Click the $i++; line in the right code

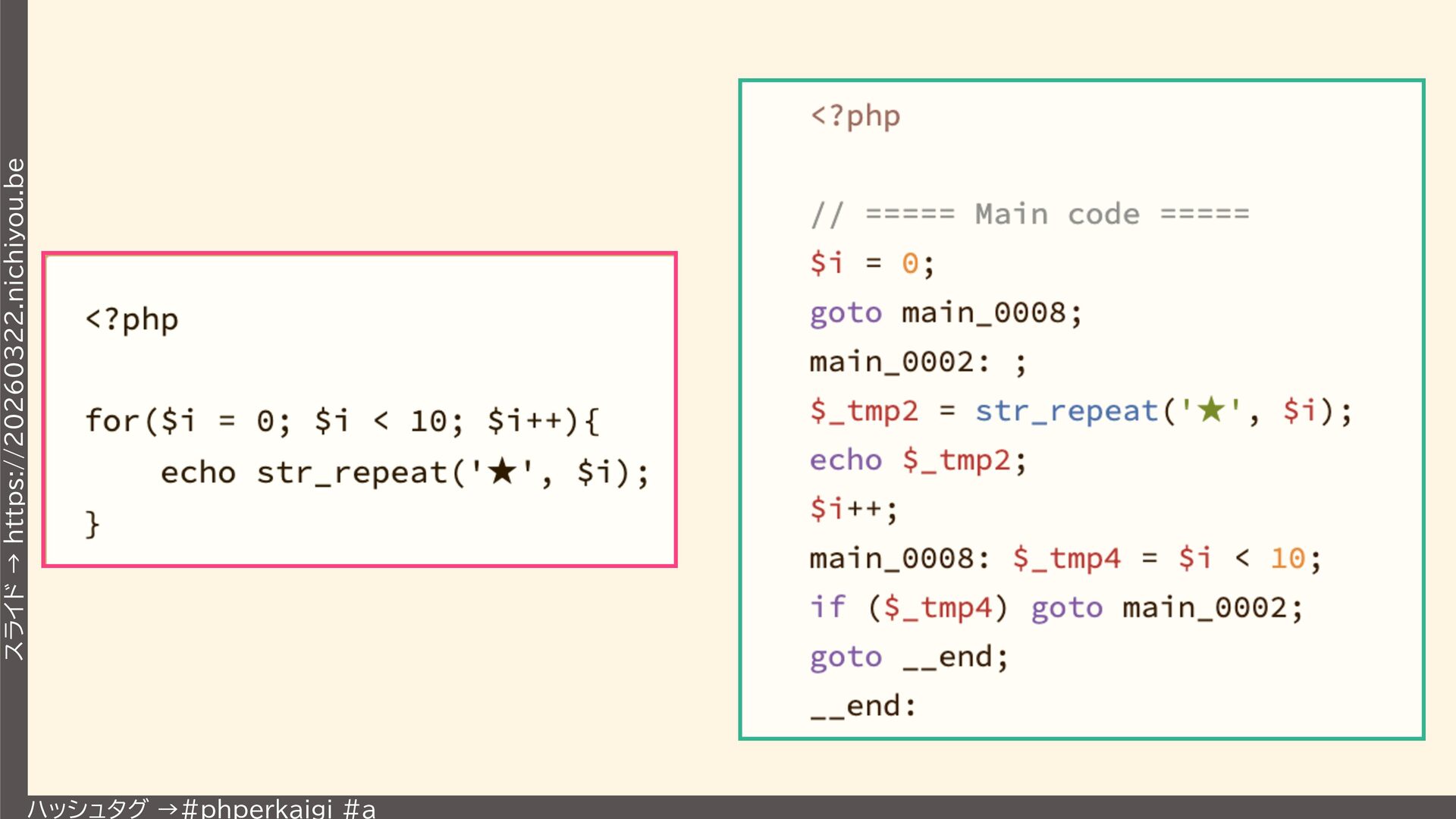pos(854,508)
